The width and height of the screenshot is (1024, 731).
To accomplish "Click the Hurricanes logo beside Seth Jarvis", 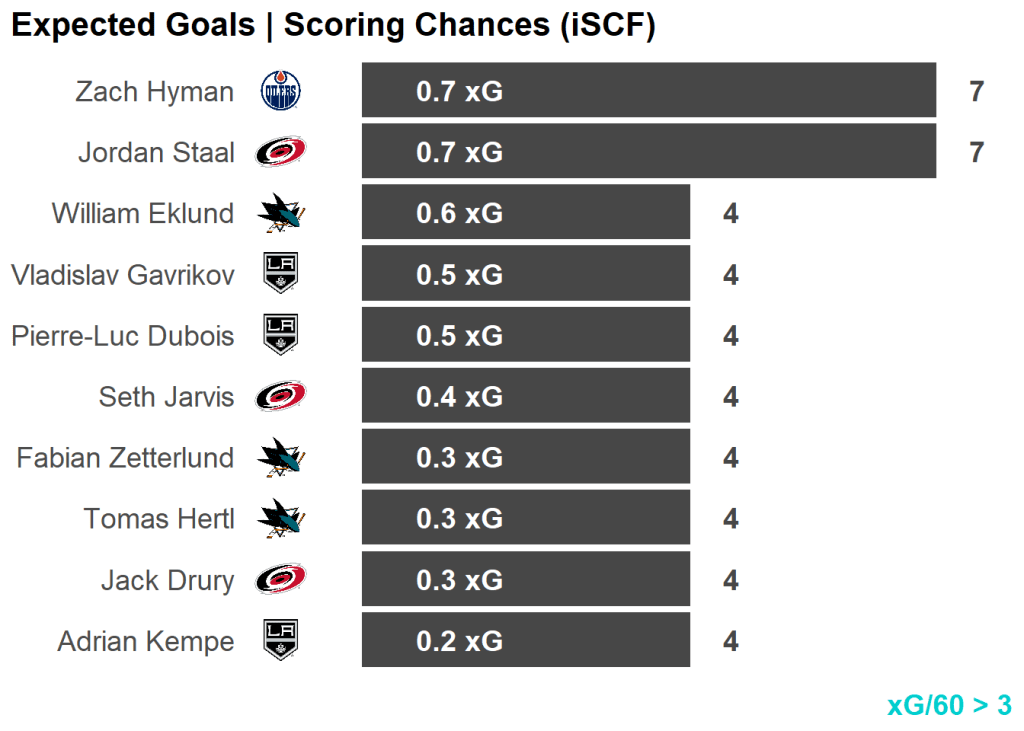I will [280, 397].
